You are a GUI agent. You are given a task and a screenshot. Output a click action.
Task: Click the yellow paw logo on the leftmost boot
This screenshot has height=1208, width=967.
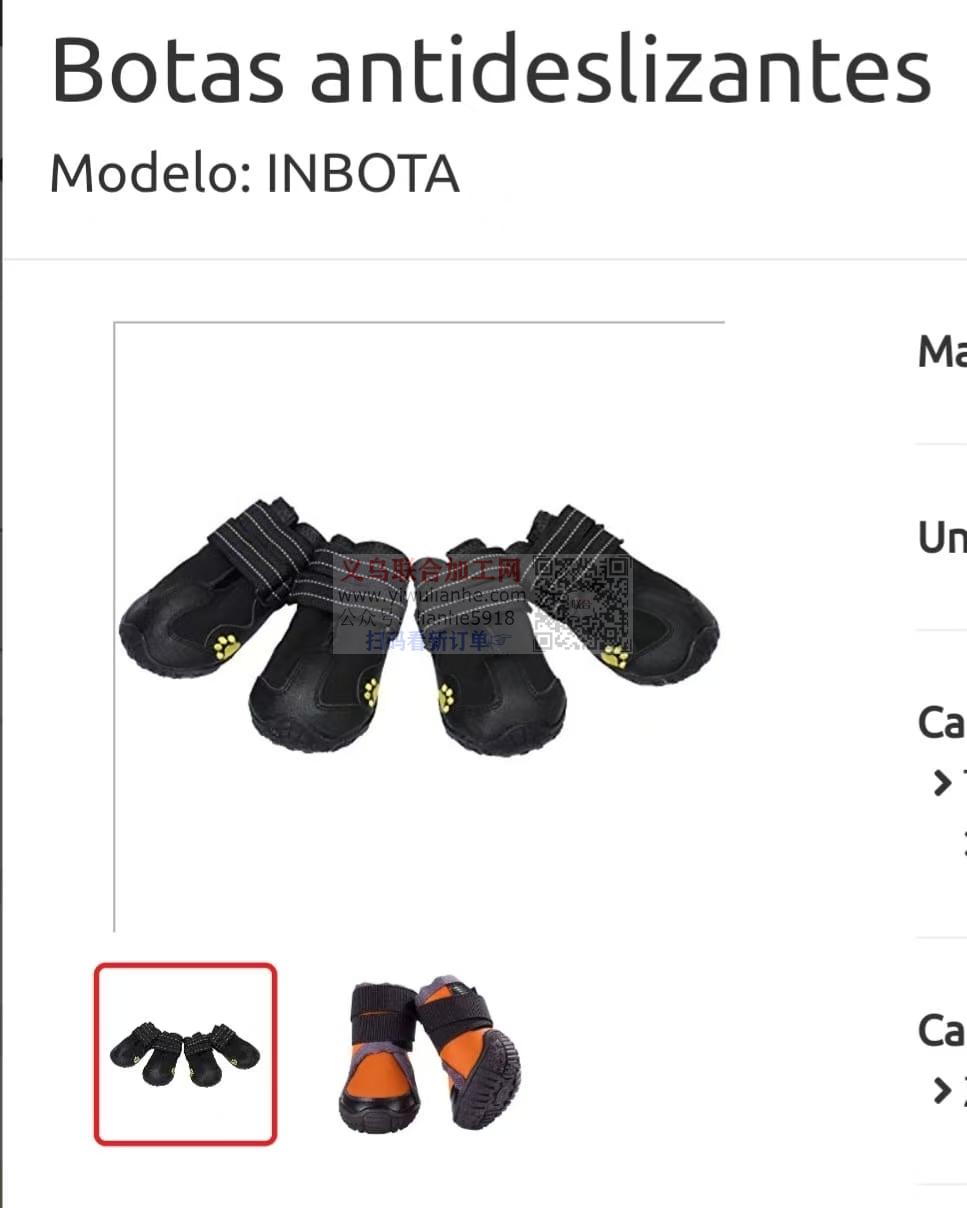coord(227,647)
